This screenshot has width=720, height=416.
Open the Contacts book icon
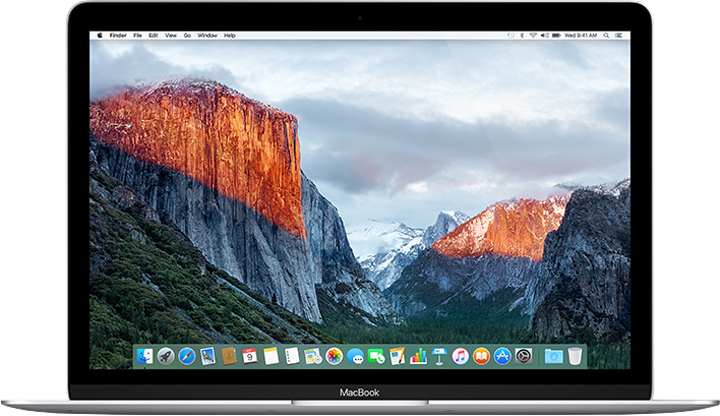click(x=229, y=356)
